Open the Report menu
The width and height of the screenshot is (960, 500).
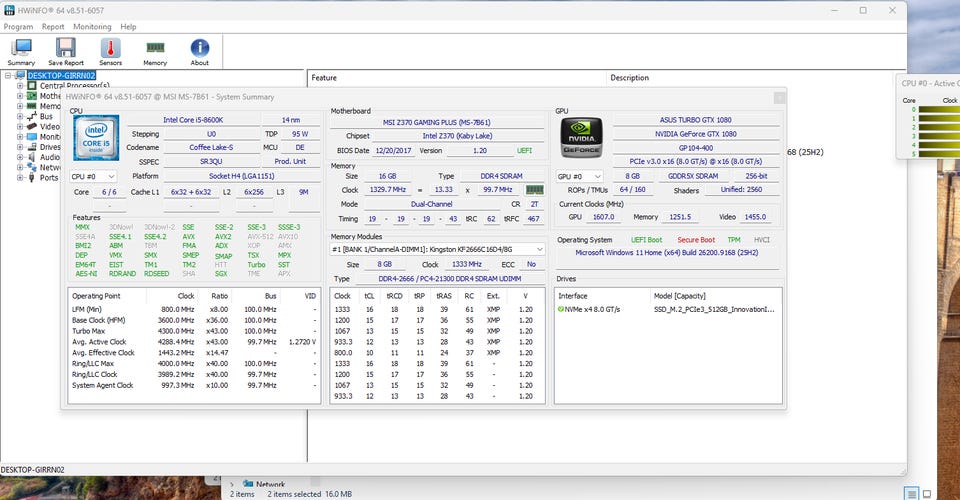click(x=53, y=27)
